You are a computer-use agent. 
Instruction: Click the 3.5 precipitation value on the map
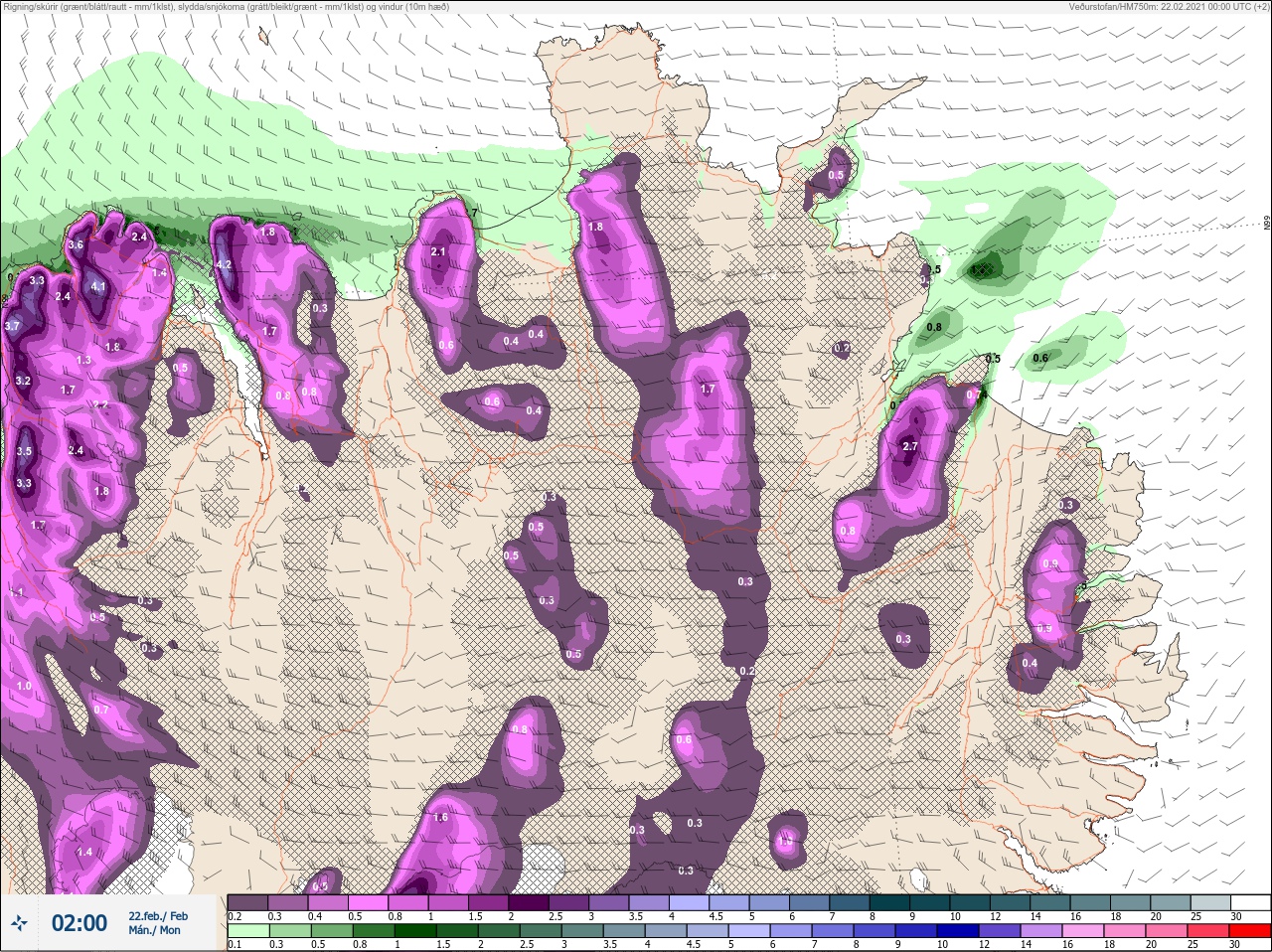pyautogui.click(x=25, y=452)
